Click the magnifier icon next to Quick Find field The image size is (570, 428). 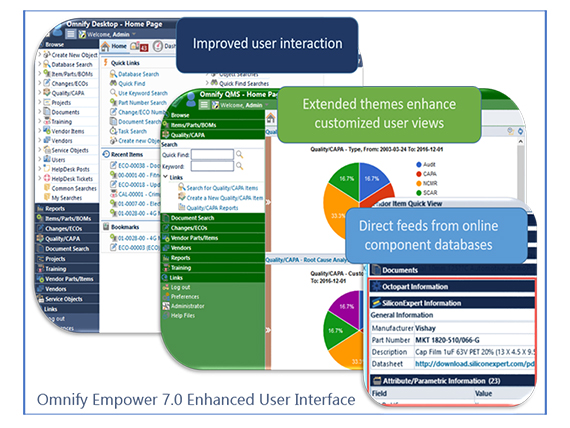coord(240,155)
